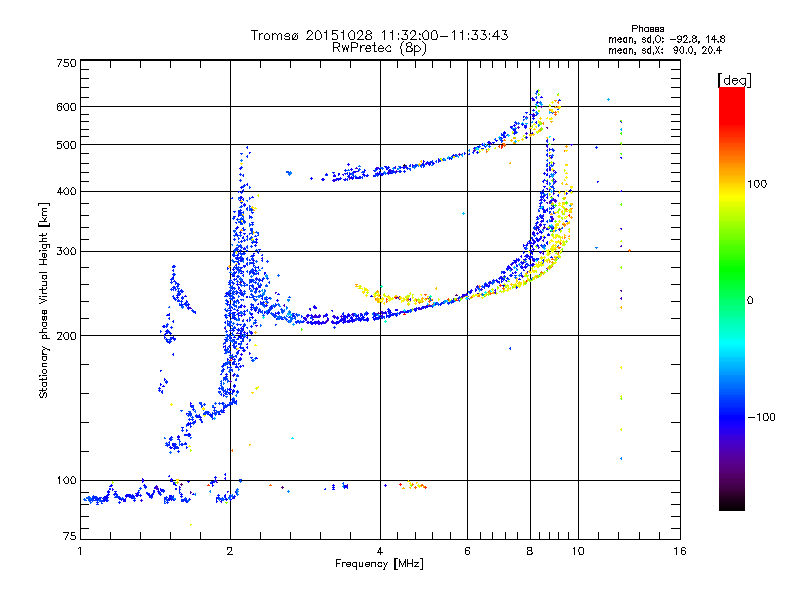Click the 'Phases' header text
The width and height of the screenshot is (800, 600).
pos(647,29)
